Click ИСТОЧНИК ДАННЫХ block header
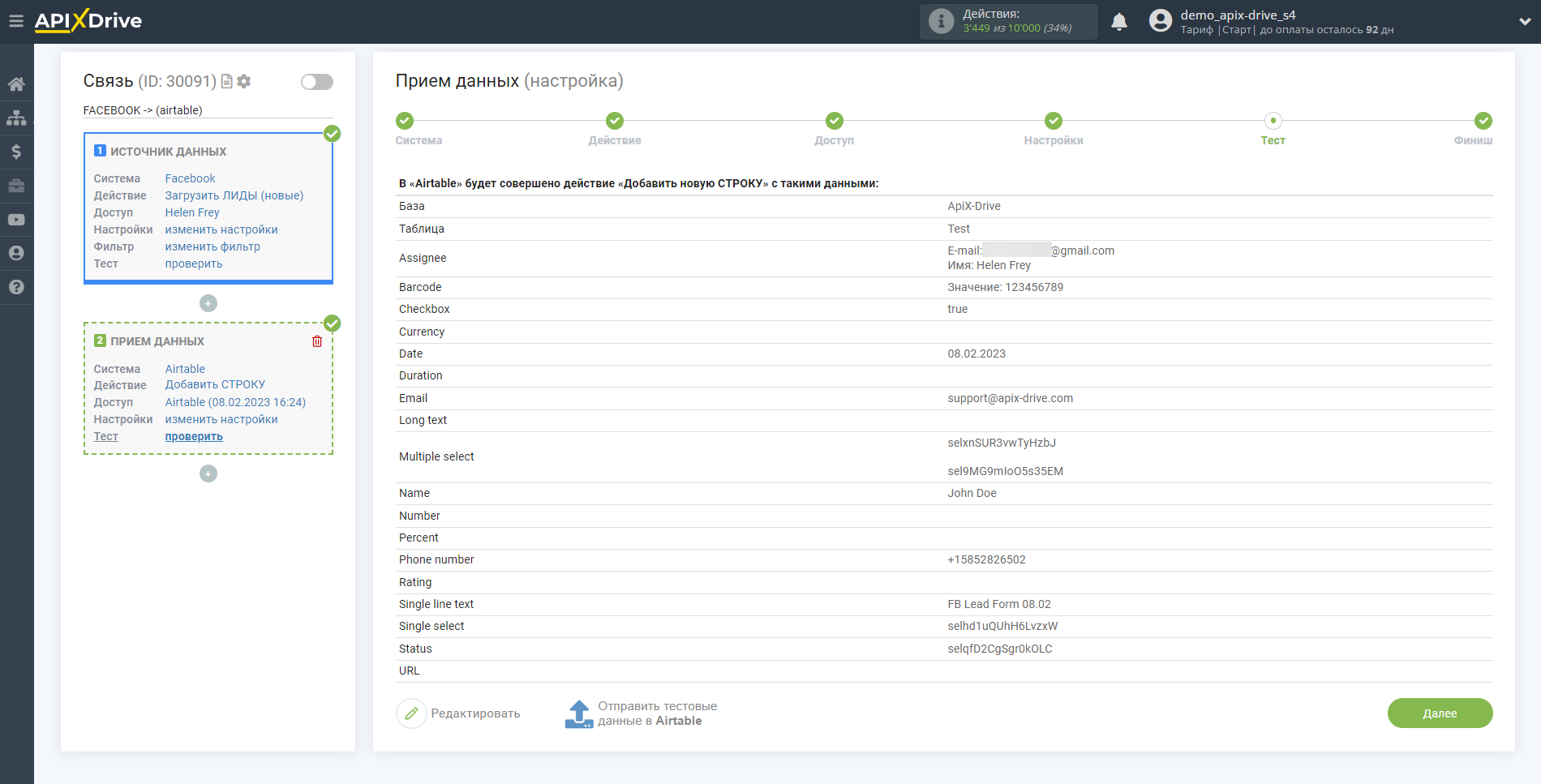This screenshot has height=784, width=1541. click(x=168, y=152)
